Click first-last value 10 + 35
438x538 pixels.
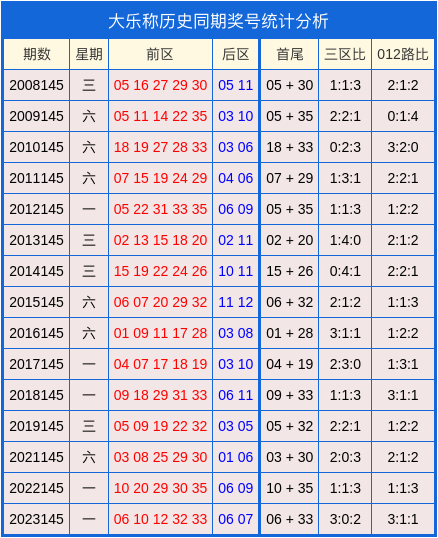[x=290, y=488]
